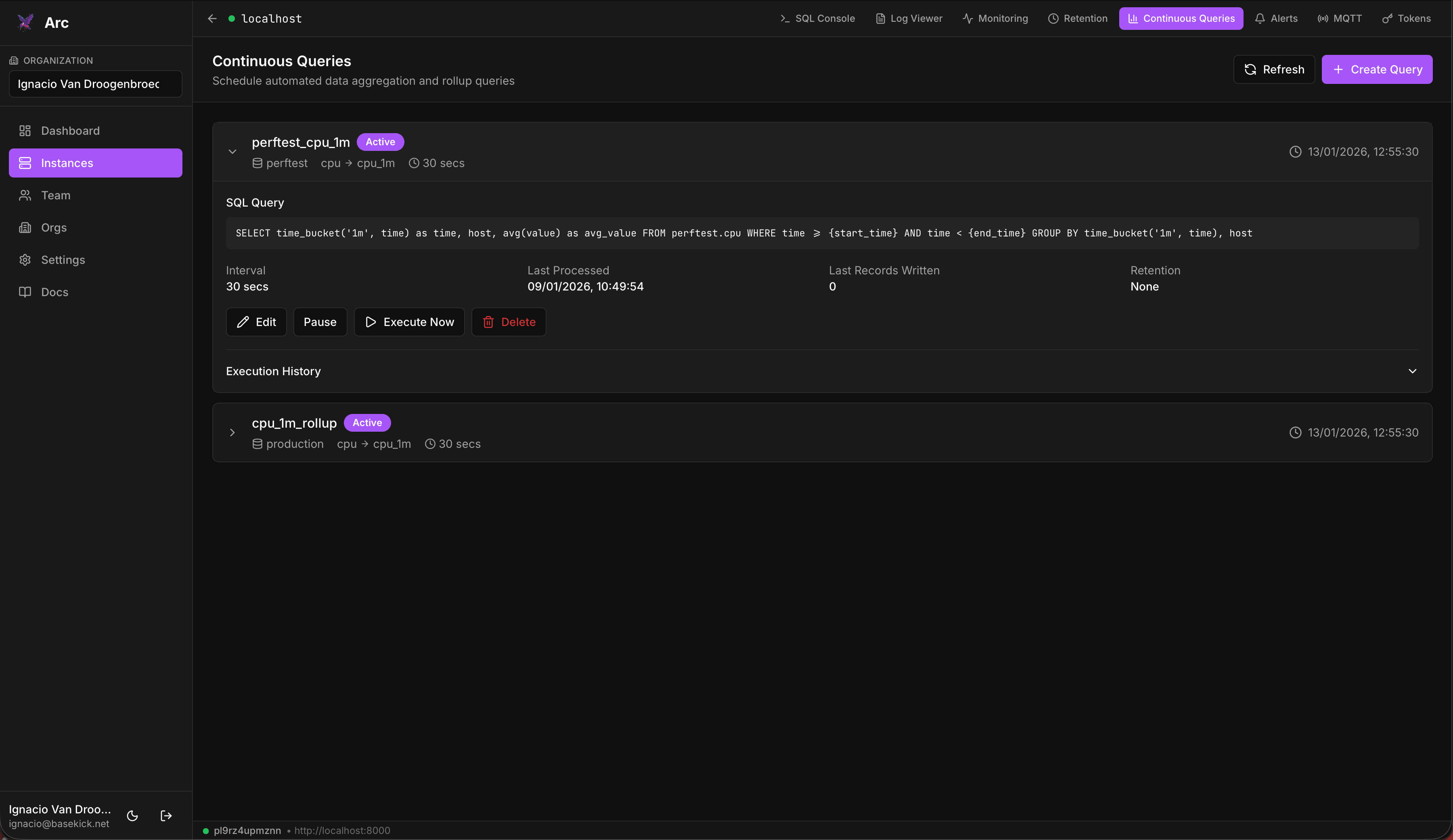
Task: Open Docs in the sidebar
Action: click(96, 292)
